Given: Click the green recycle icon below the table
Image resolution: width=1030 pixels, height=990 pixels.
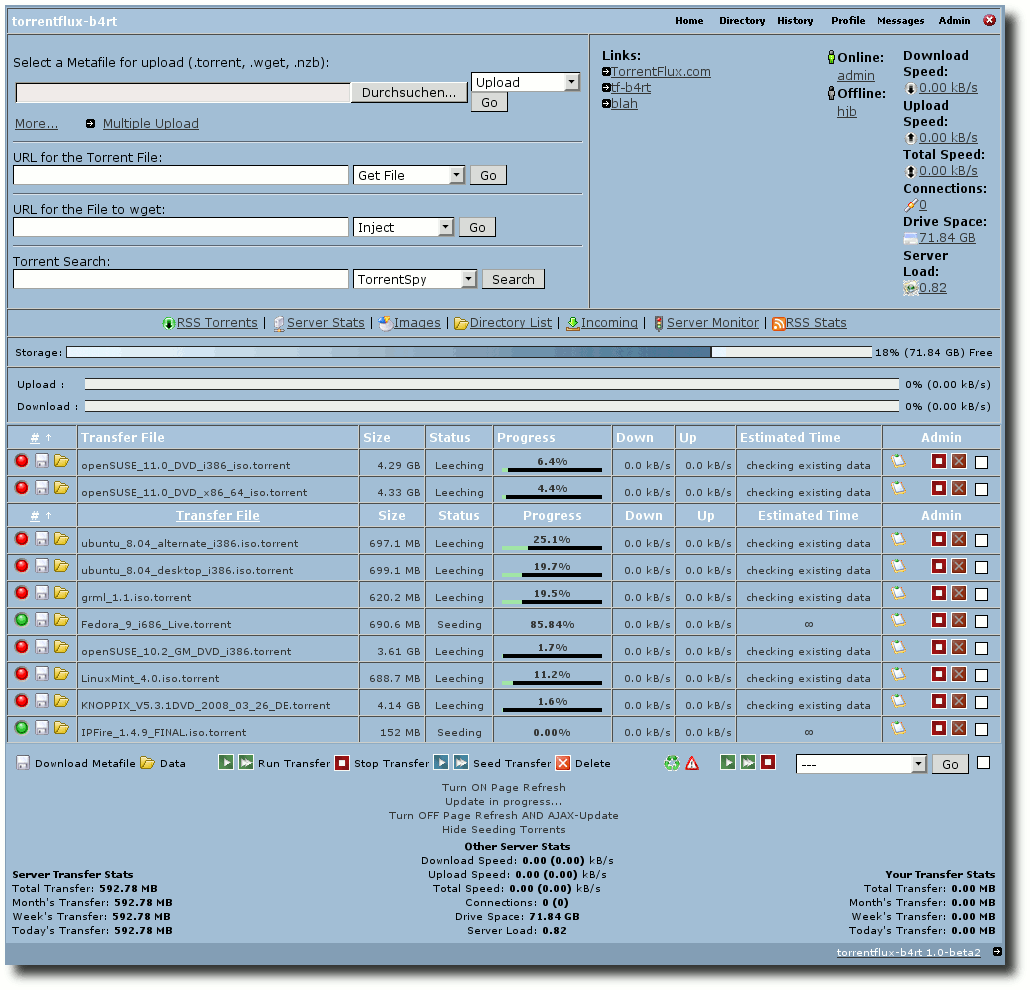Looking at the screenshot, I should point(672,763).
